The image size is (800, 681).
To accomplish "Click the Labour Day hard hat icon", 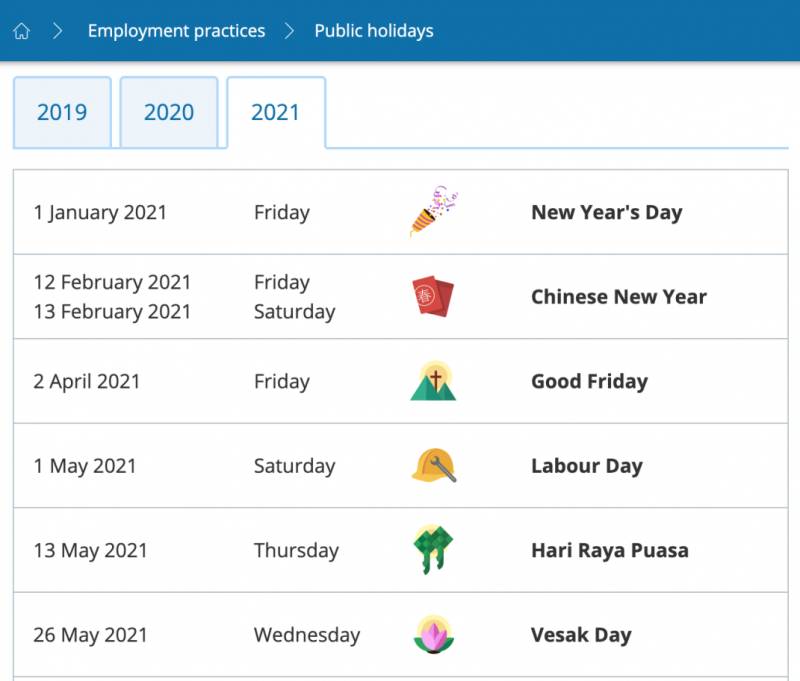I will click(433, 466).
